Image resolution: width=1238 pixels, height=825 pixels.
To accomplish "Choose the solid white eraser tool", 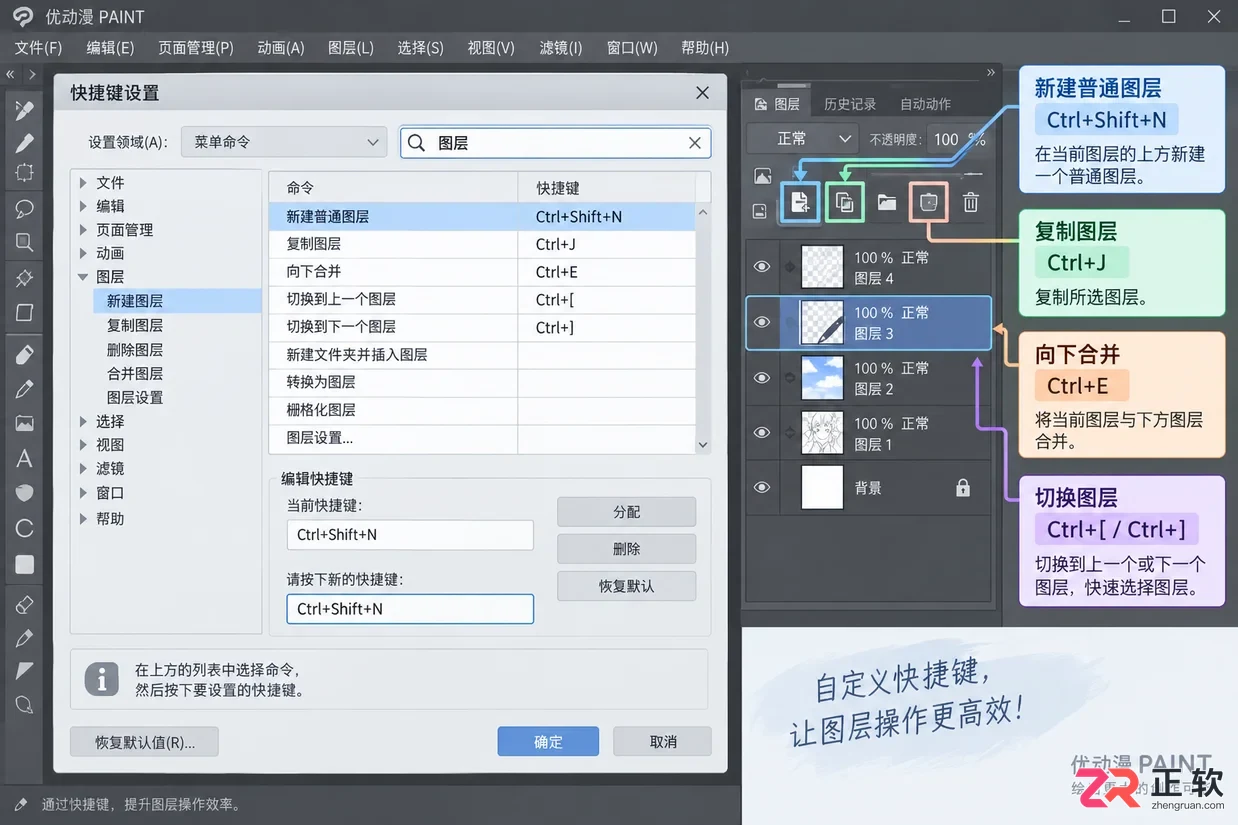I will pyautogui.click(x=24, y=354).
